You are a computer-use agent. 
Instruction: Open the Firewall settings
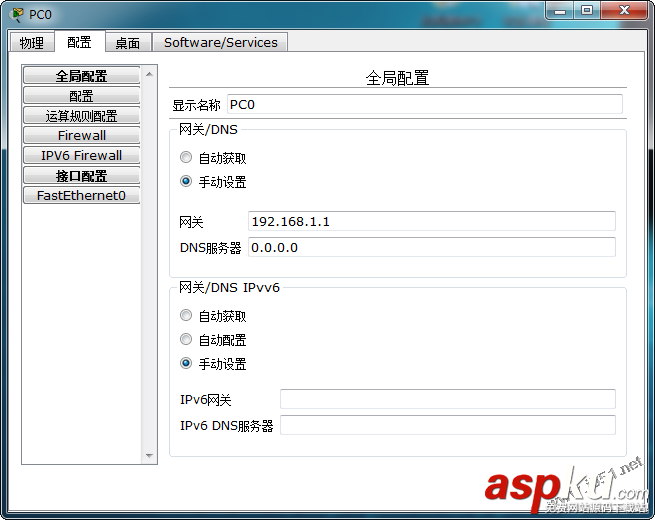coord(81,135)
